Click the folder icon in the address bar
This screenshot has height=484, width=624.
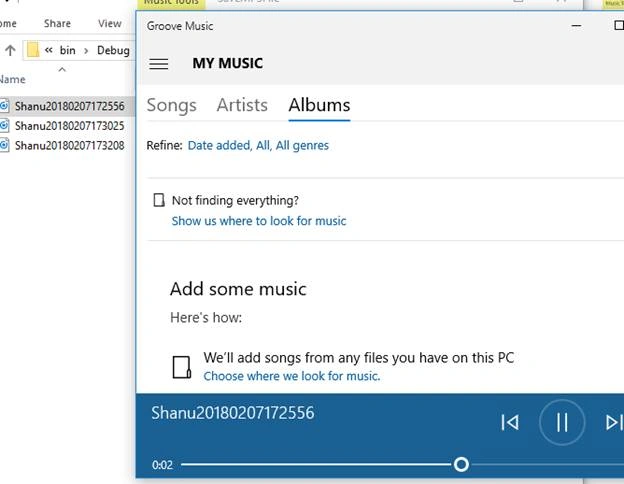pyautogui.click(x=33, y=50)
